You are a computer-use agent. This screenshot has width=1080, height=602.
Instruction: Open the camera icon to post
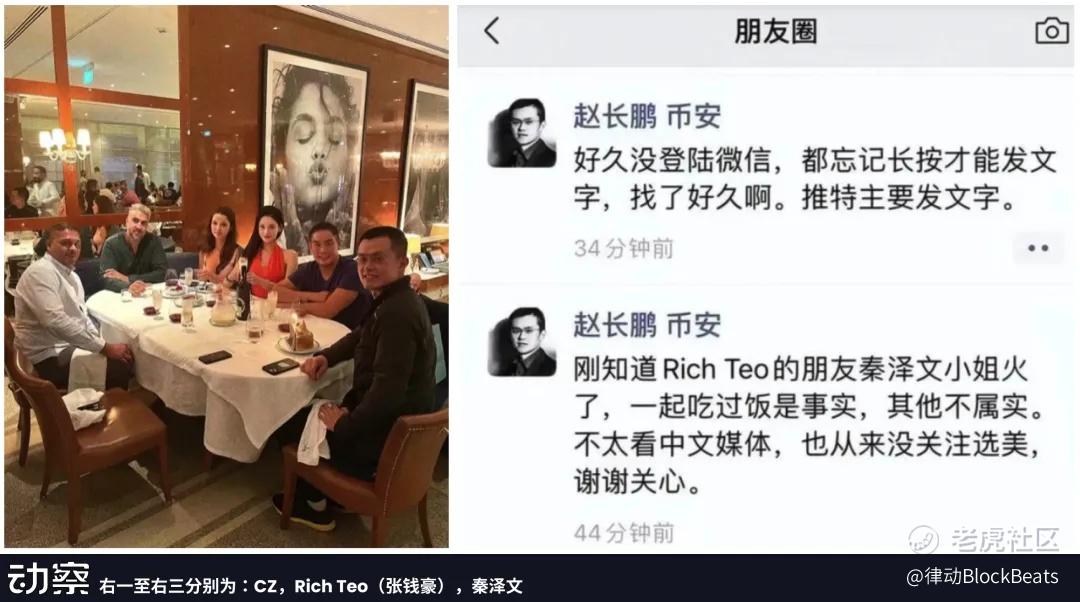pyautogui.click(x=1052, y=31)
